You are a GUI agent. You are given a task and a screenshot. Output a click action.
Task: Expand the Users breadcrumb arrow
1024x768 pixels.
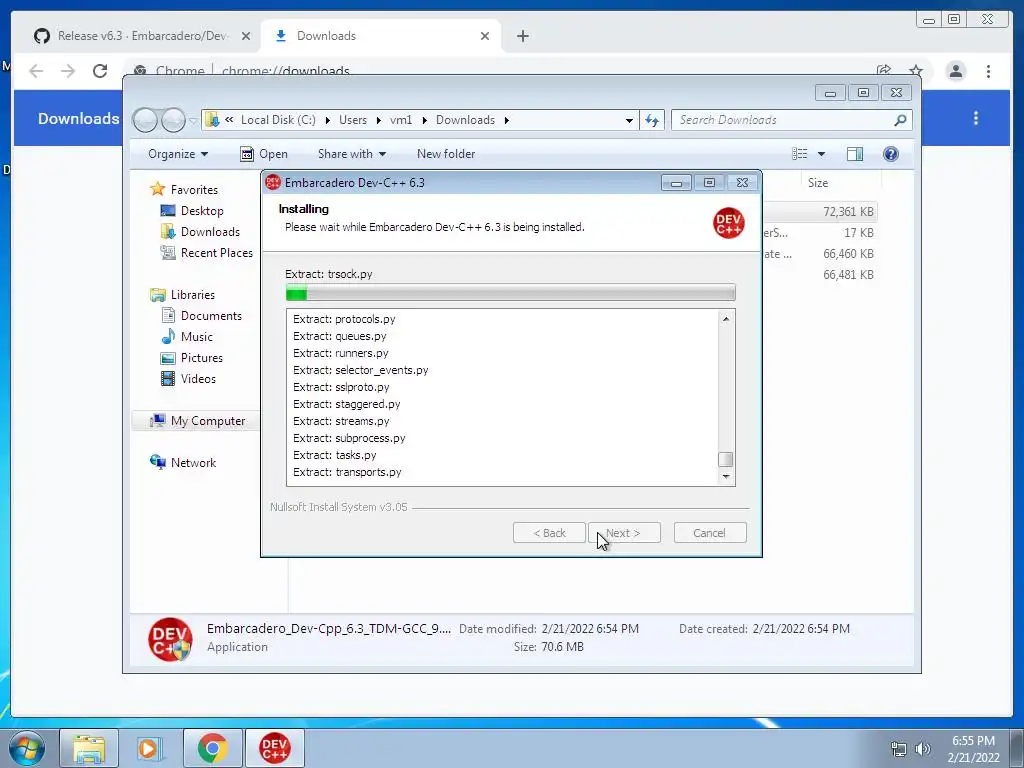(379, 120)
